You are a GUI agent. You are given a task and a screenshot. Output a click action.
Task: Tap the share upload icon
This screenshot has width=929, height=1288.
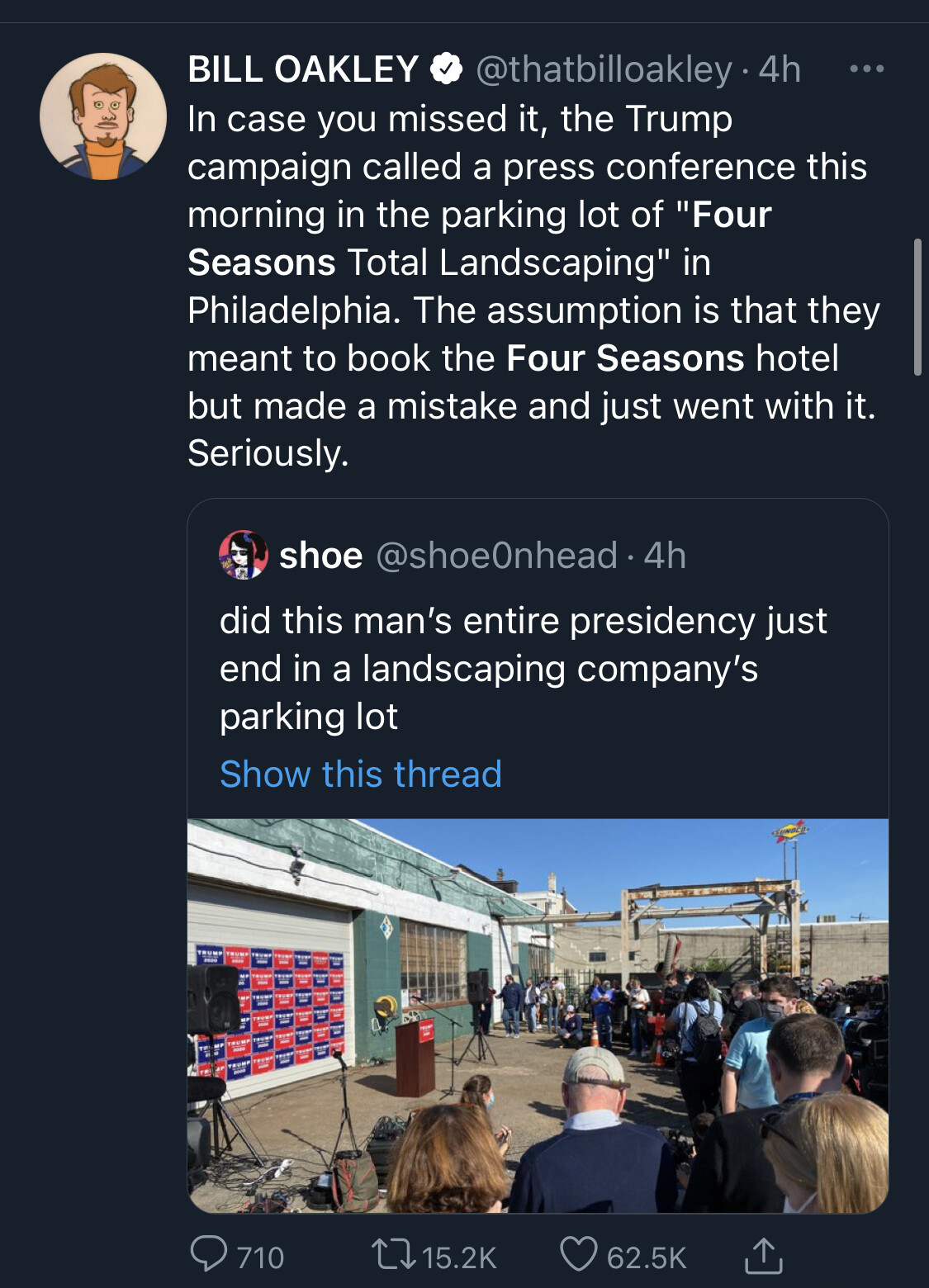(763, 1256)
